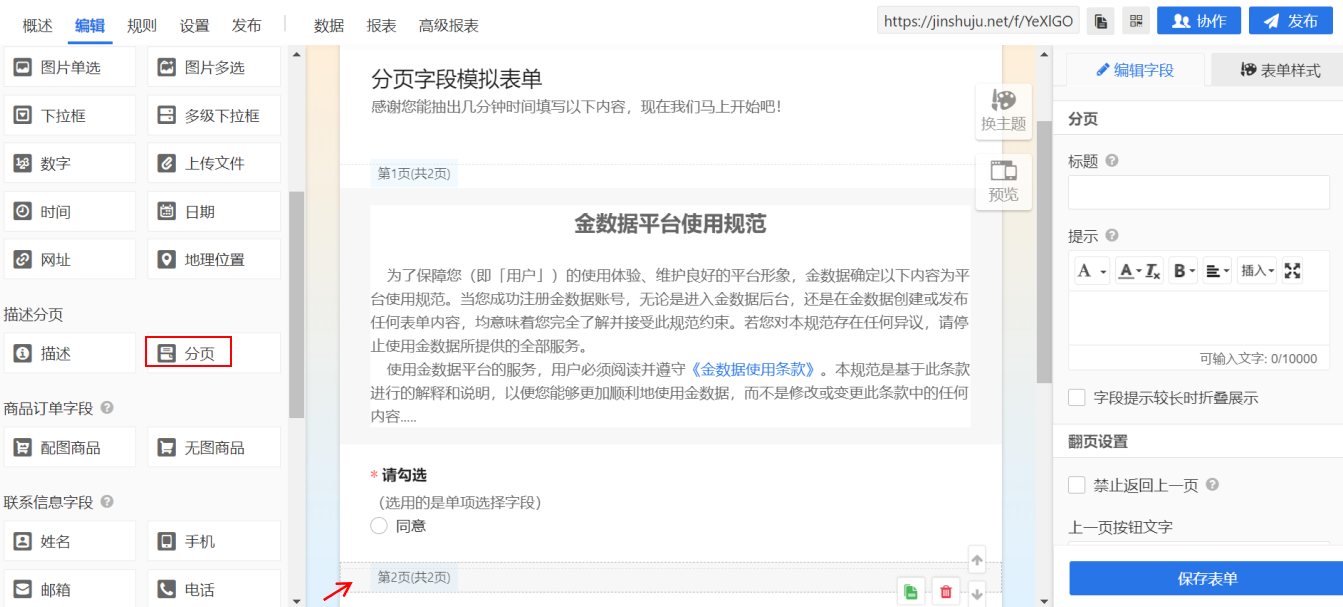Screen dimensions: 1343x607
Task: Click the 标题 title input field
Action: pos(1199,192)
